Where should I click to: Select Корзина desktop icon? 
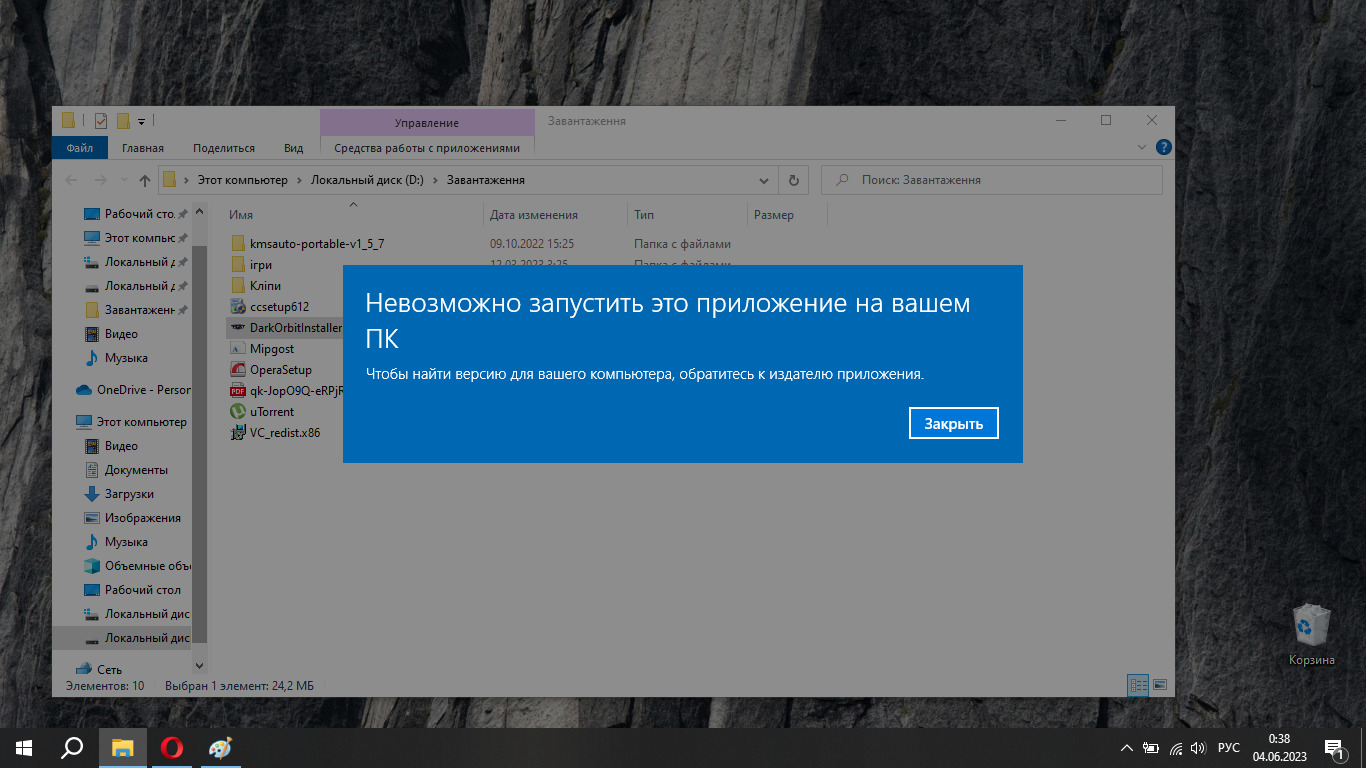tap(1311, 634)
